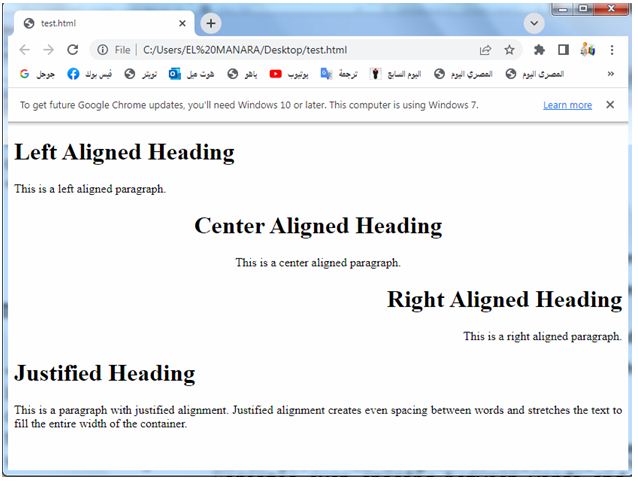Open the Chrome profile avatar
This screenshot has height=483, width=638.
(x=588, y=49)
